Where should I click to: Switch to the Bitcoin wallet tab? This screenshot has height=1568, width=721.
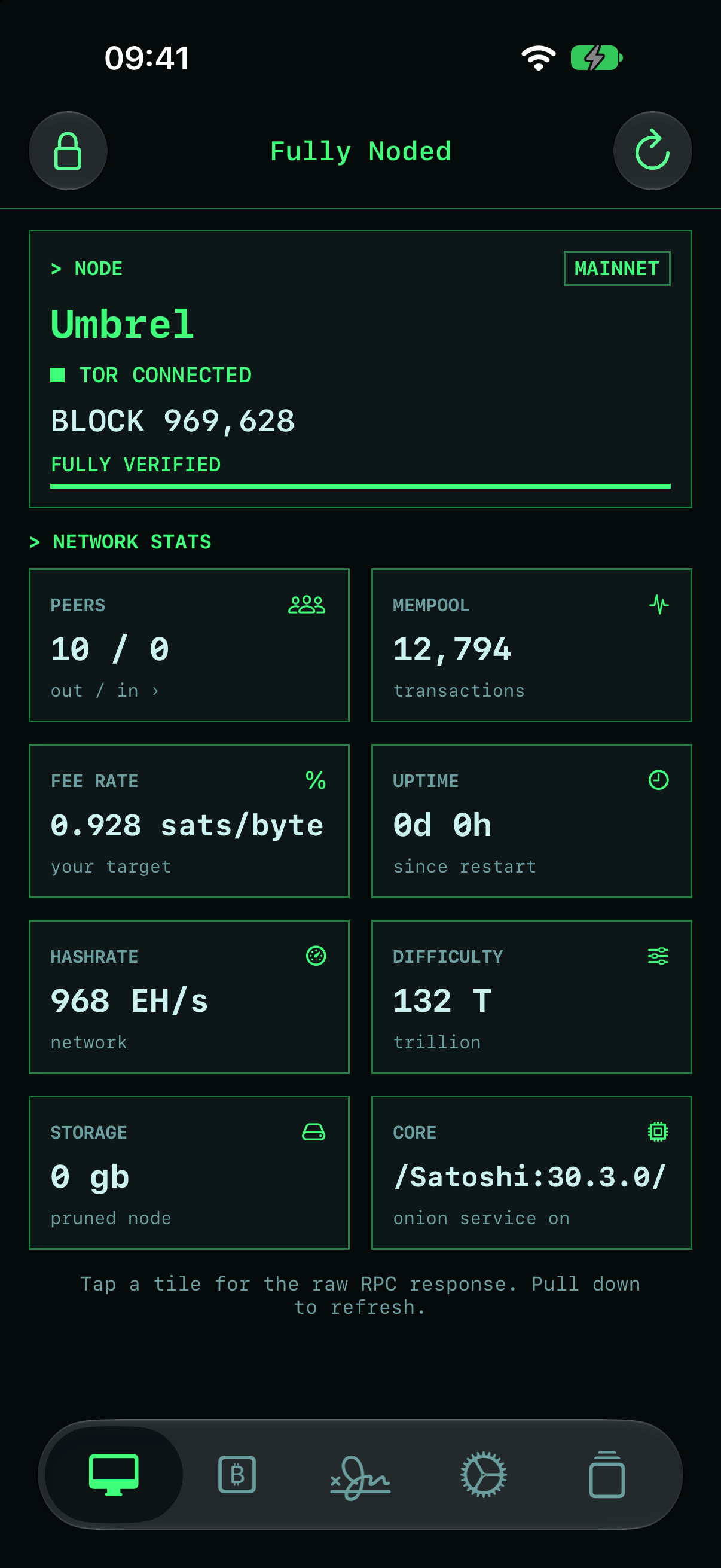(x=237, y=1474)
